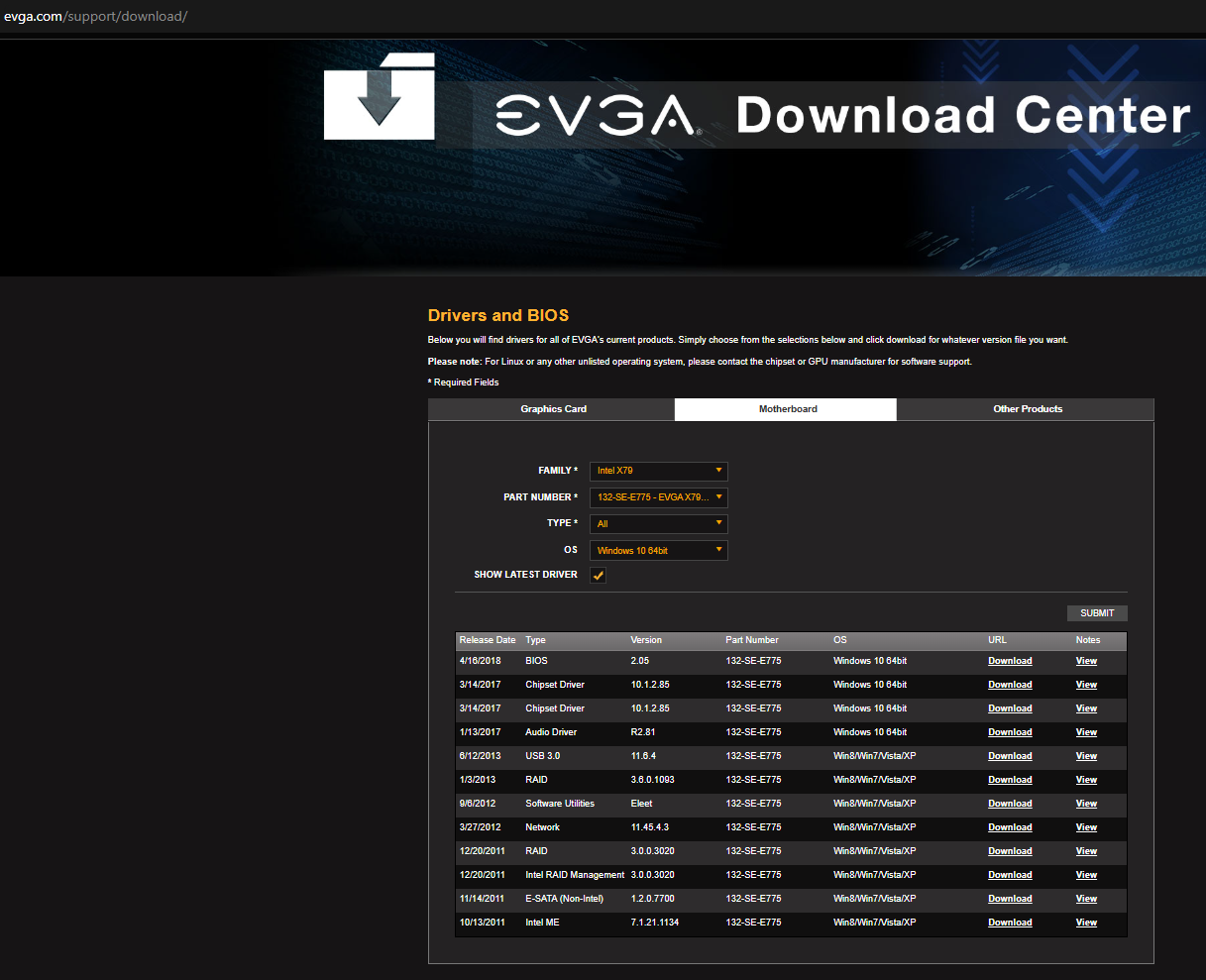View notes for Software Utilities row
Viewport: 1206px width, 980px height.
pos(1086,804)
